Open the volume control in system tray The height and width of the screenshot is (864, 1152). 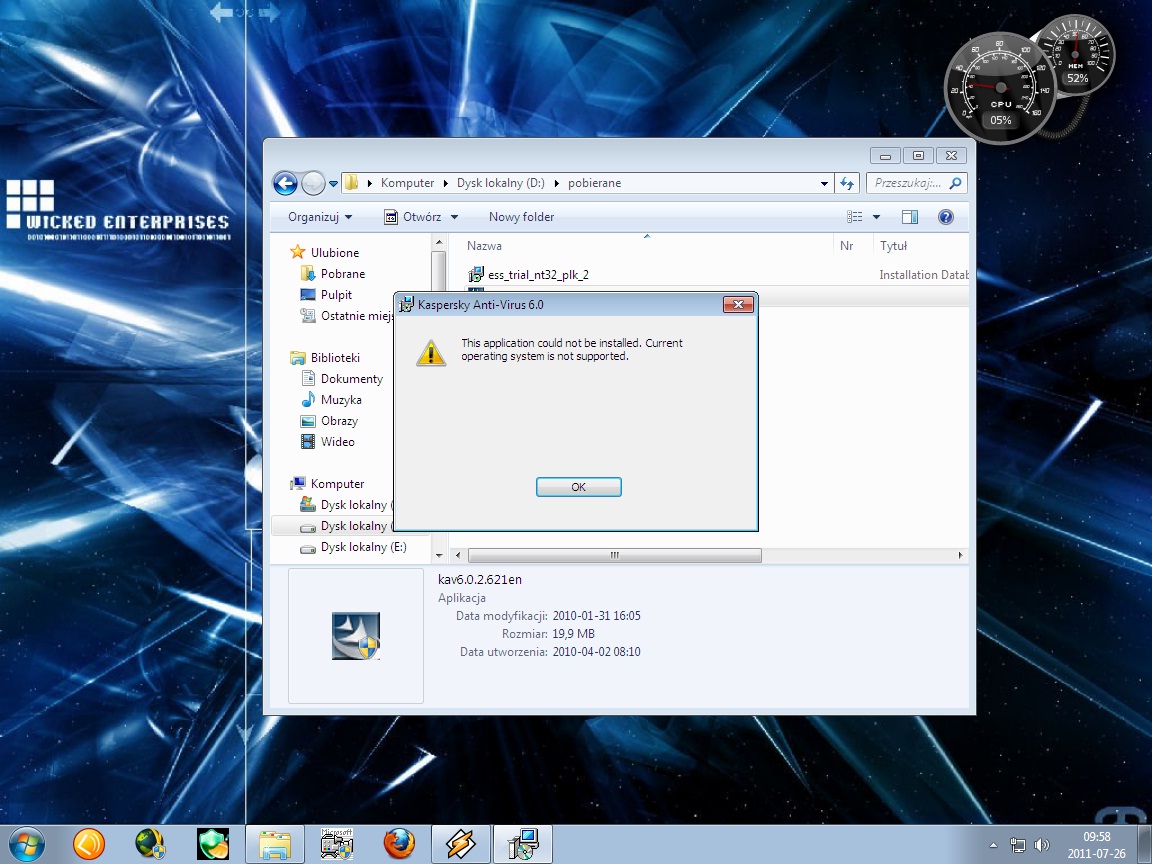(1041, 845)
